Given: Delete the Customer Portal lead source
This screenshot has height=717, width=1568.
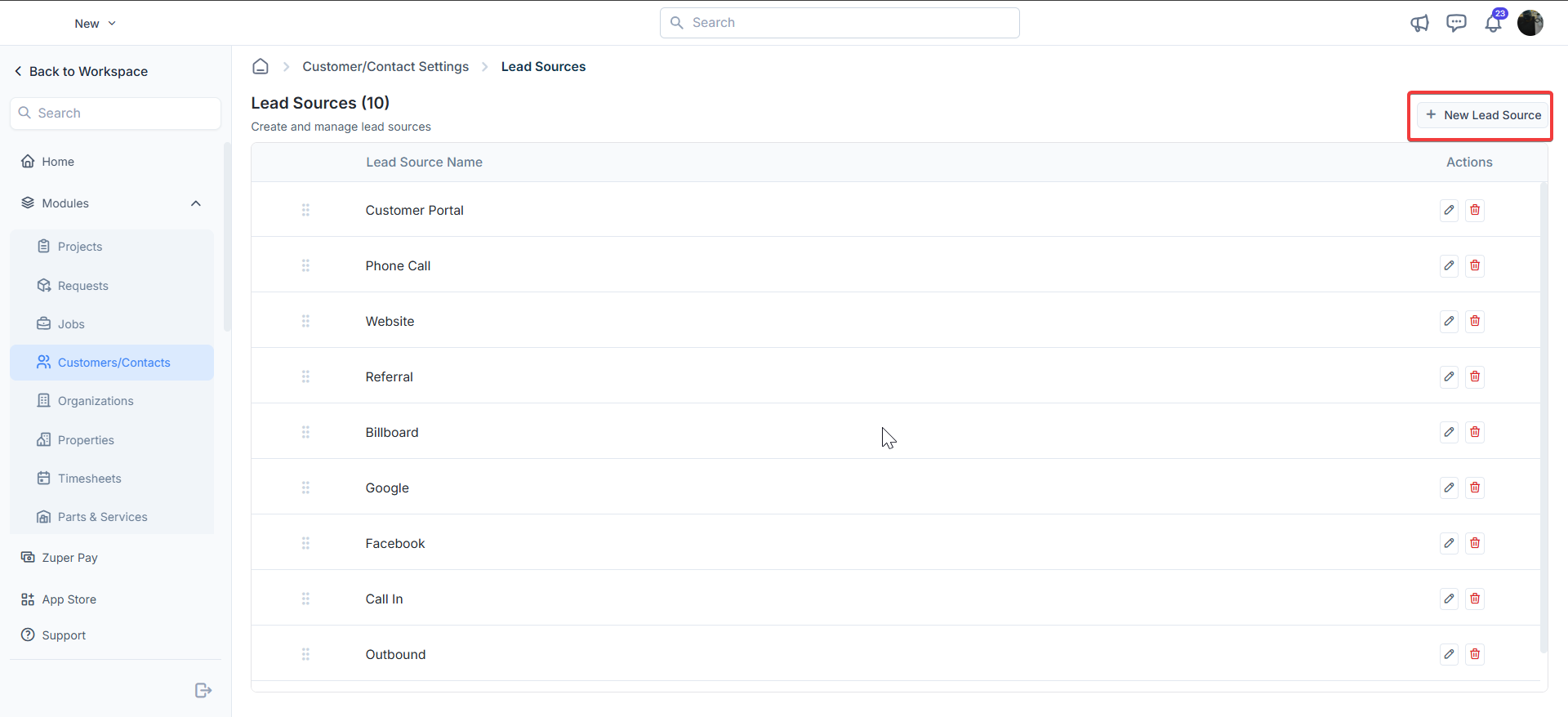Looking at the screenshot, I should coord(1475,210).
